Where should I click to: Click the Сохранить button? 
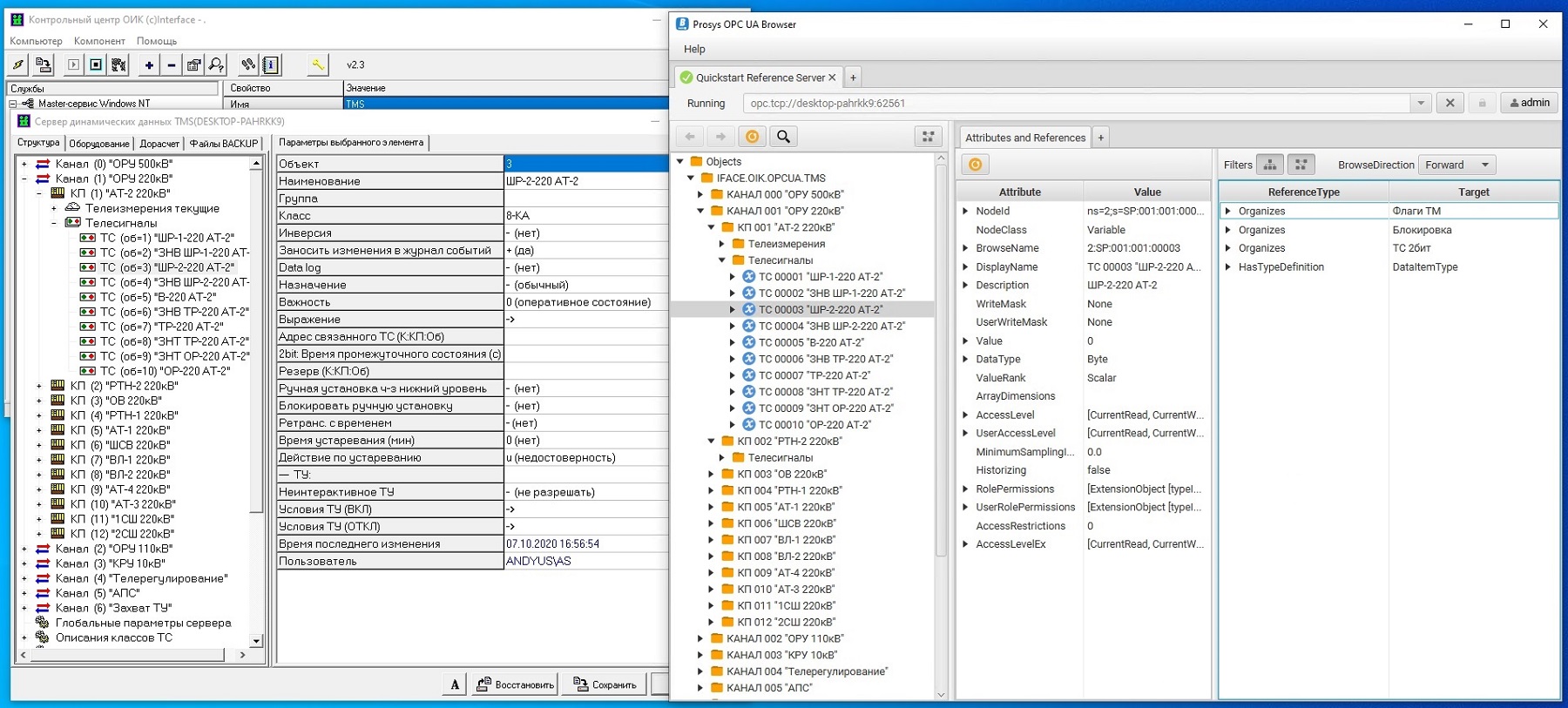[x=605, y=684]
